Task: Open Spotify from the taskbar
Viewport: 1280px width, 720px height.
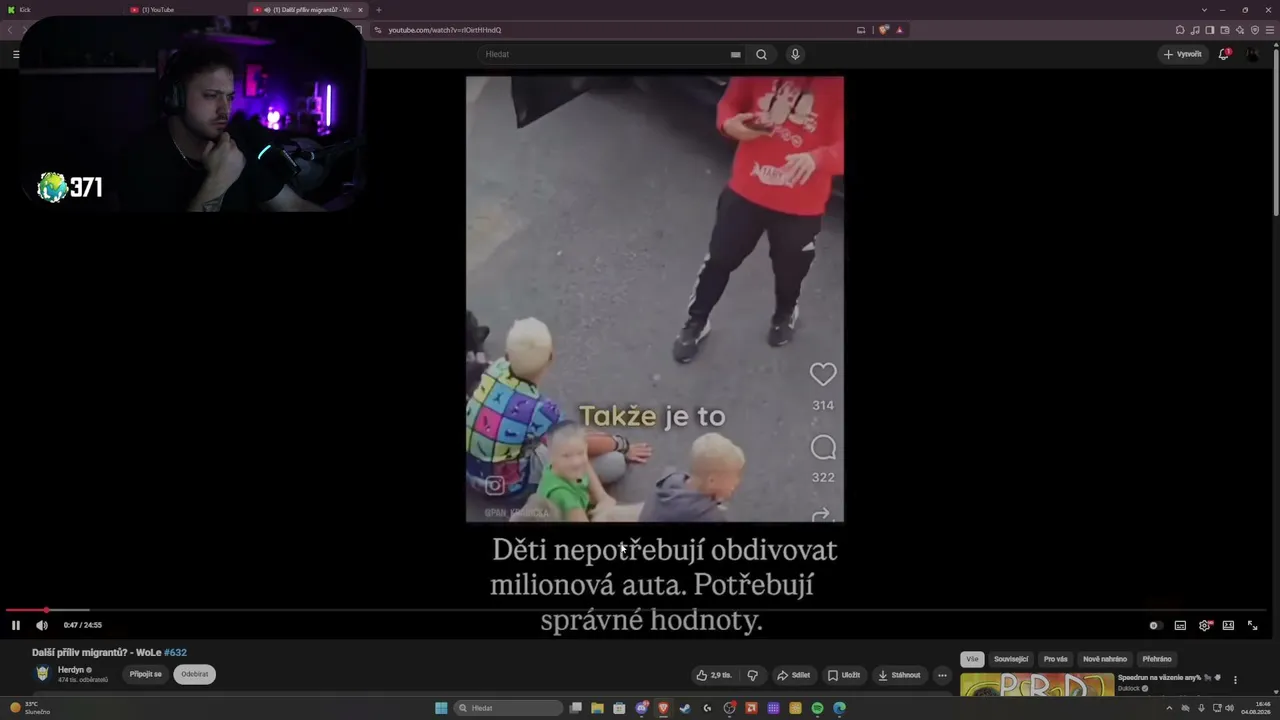Action: (x=817, y=708)
